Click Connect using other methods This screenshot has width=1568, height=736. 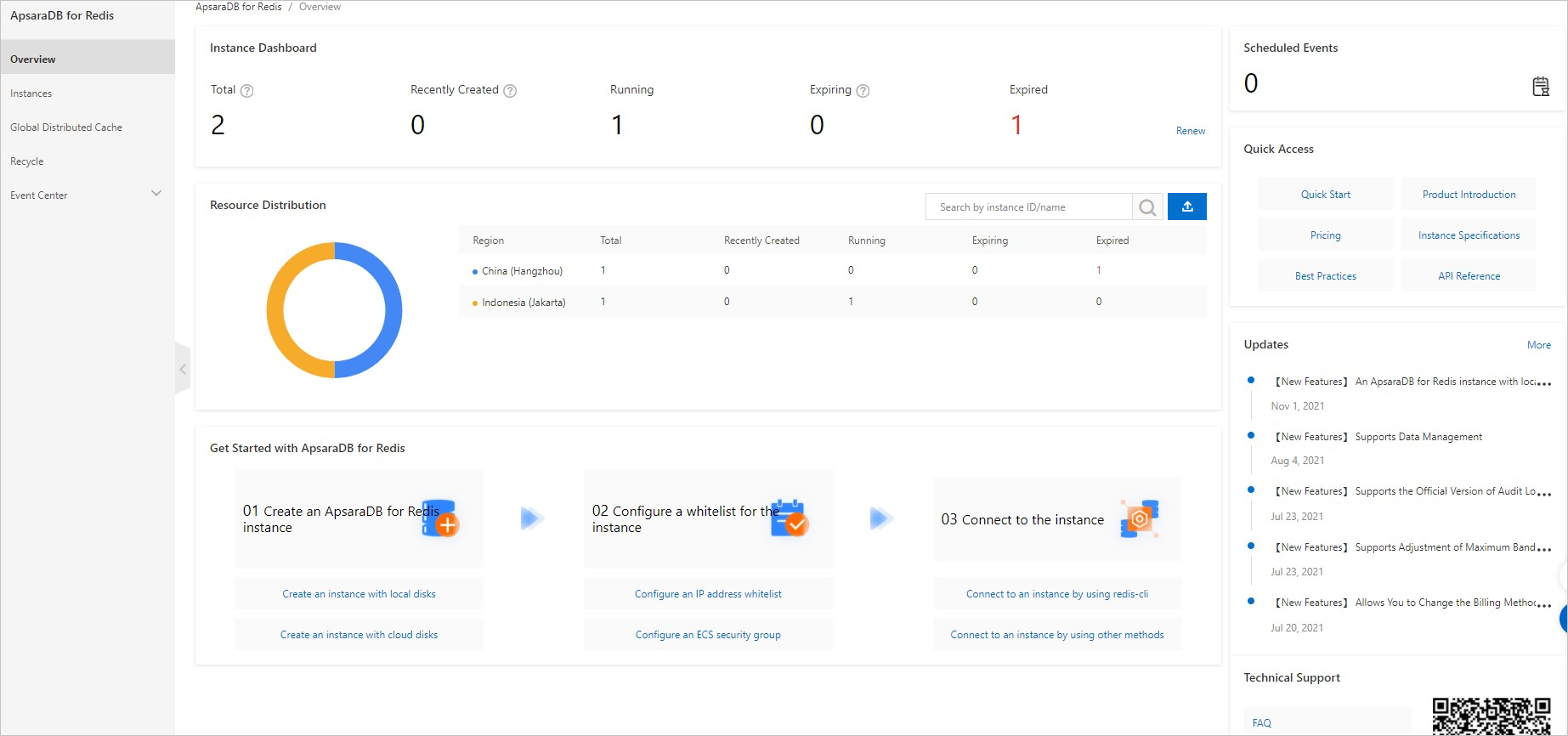click(1057, 635)
